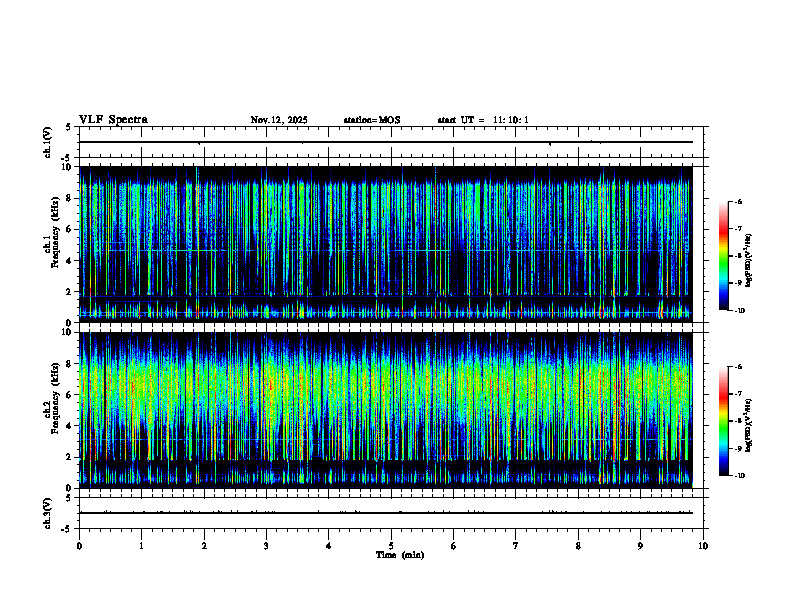Click the time axis tick label "8"

click(x=578, y=546)
